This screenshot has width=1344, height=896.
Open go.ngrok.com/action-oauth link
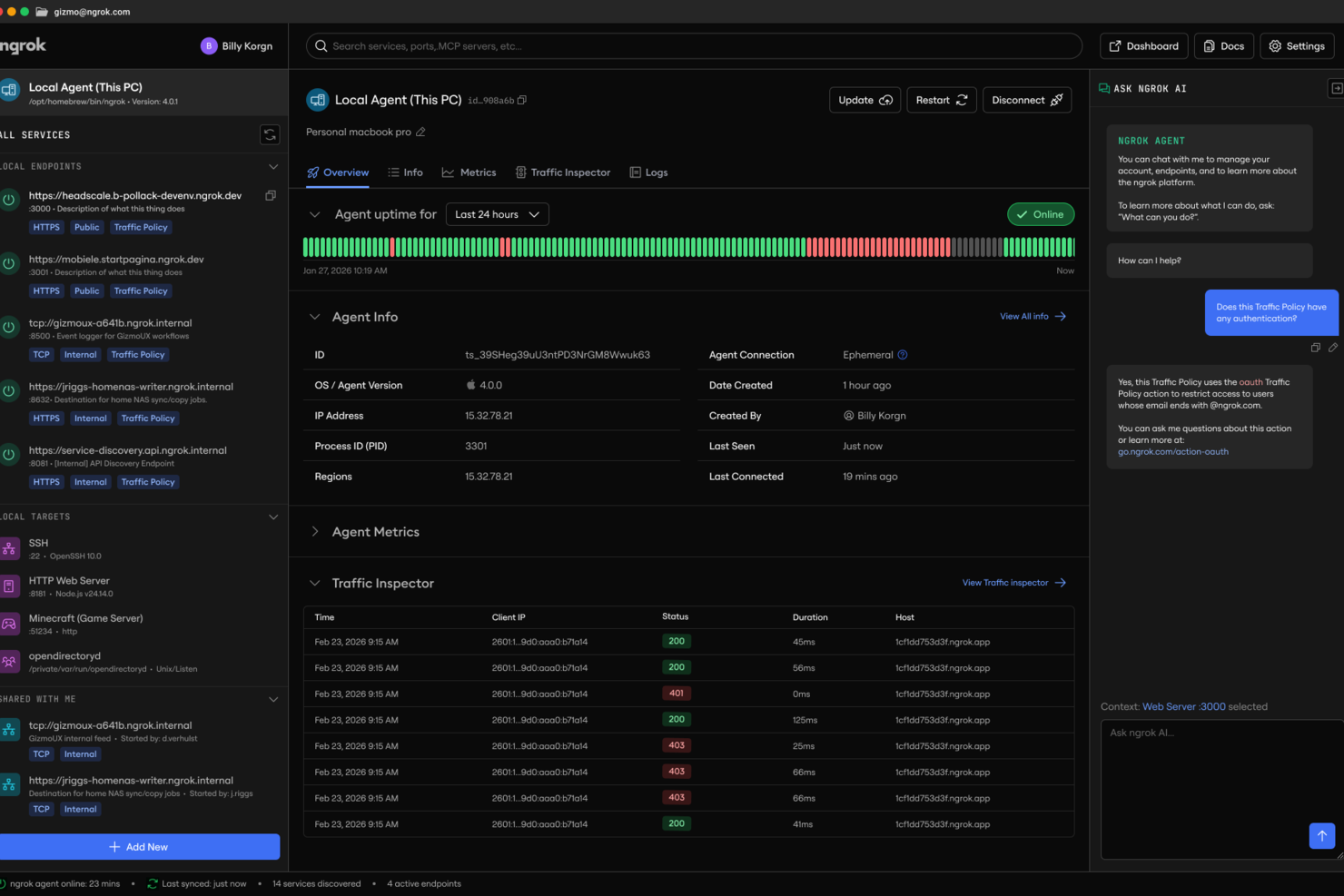tap(1172, 452)
